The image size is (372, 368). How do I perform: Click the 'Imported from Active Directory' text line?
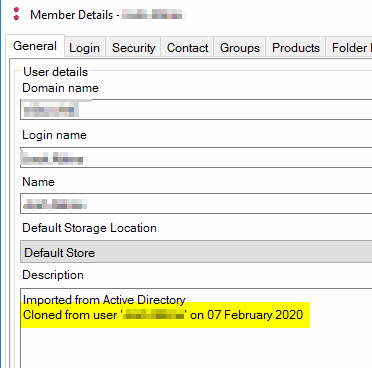pyautogui.click(x=104, y=300)
